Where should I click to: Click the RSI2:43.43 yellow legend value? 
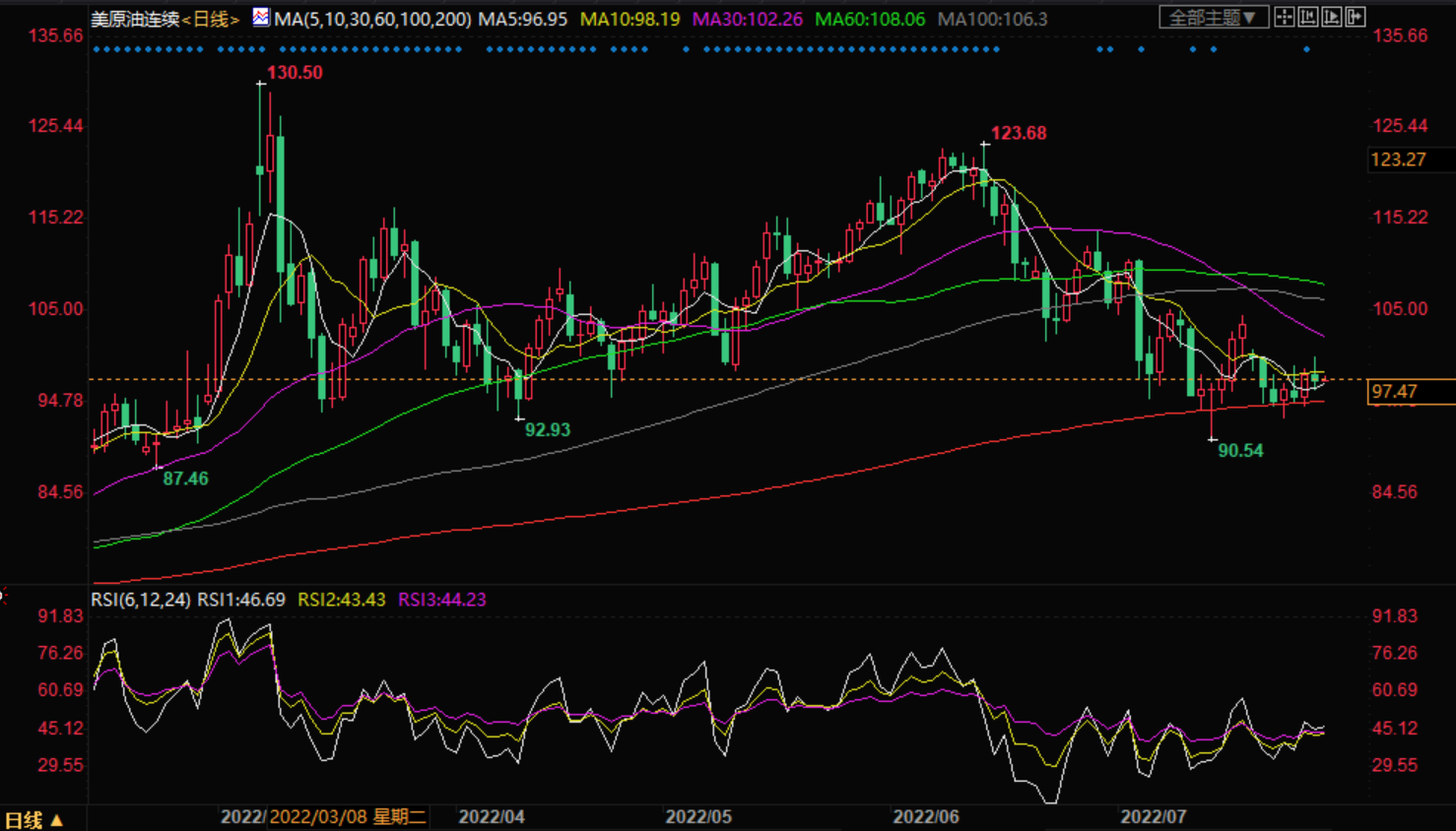pos(341,600)
